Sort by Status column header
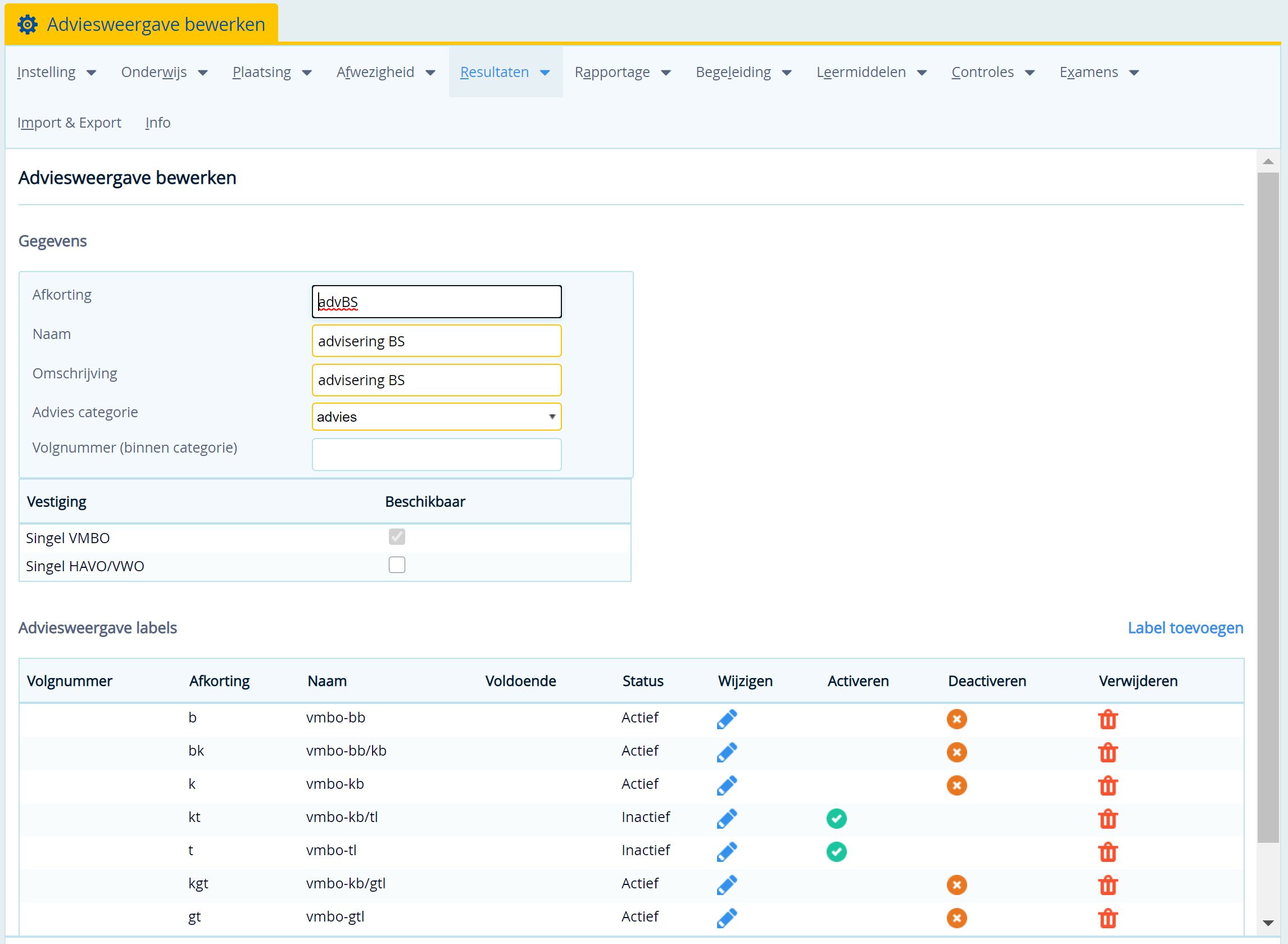The height and width of the screenshot is (944, 1288). [642, 680]
